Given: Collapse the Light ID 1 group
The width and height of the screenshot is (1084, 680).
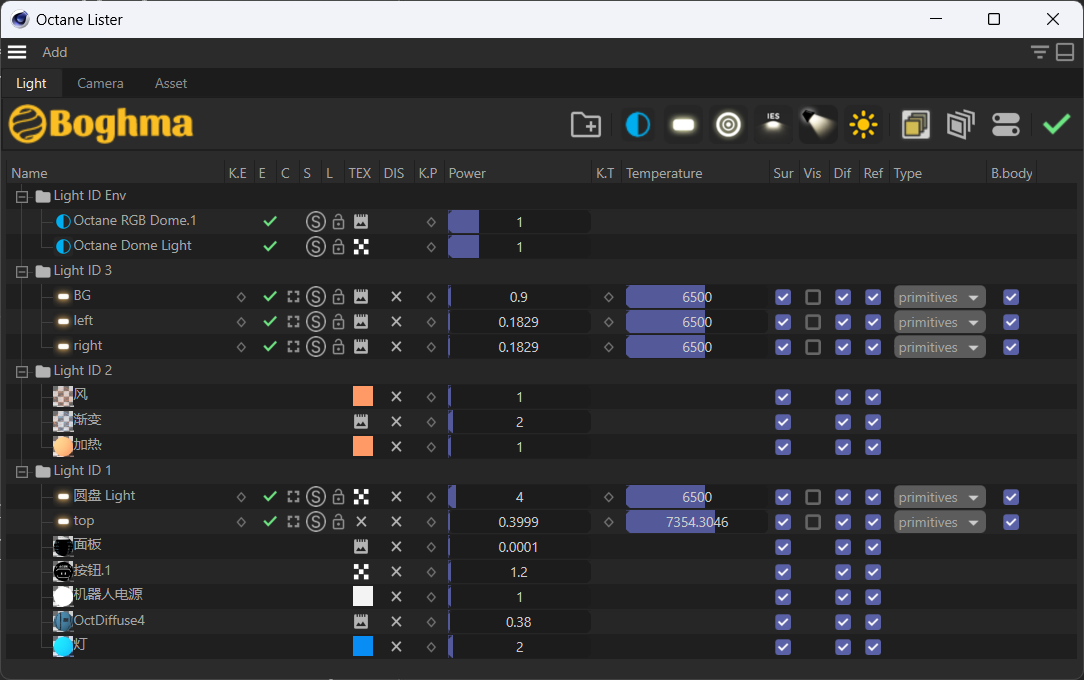Looking at the screenshot, I should click(x=22, y=472).
